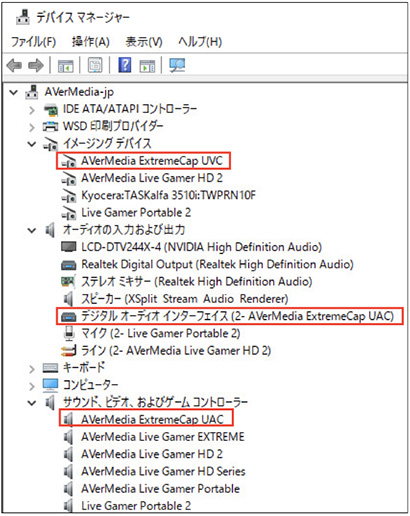The image size is (410, 516).
Task: Click the blue Help question mark icon
Action: pos(125,65)
